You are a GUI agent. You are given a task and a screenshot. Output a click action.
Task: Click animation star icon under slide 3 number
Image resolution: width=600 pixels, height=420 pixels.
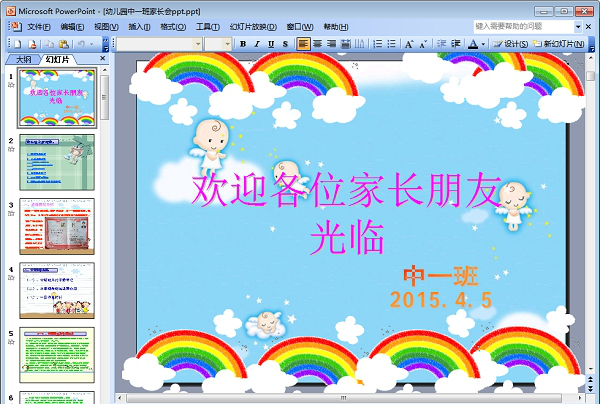coord(11,213)
